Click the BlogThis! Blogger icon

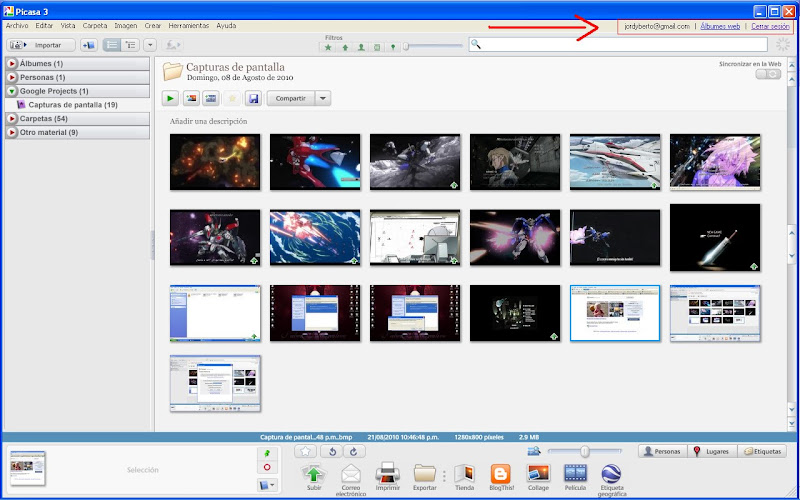(501, 474)
